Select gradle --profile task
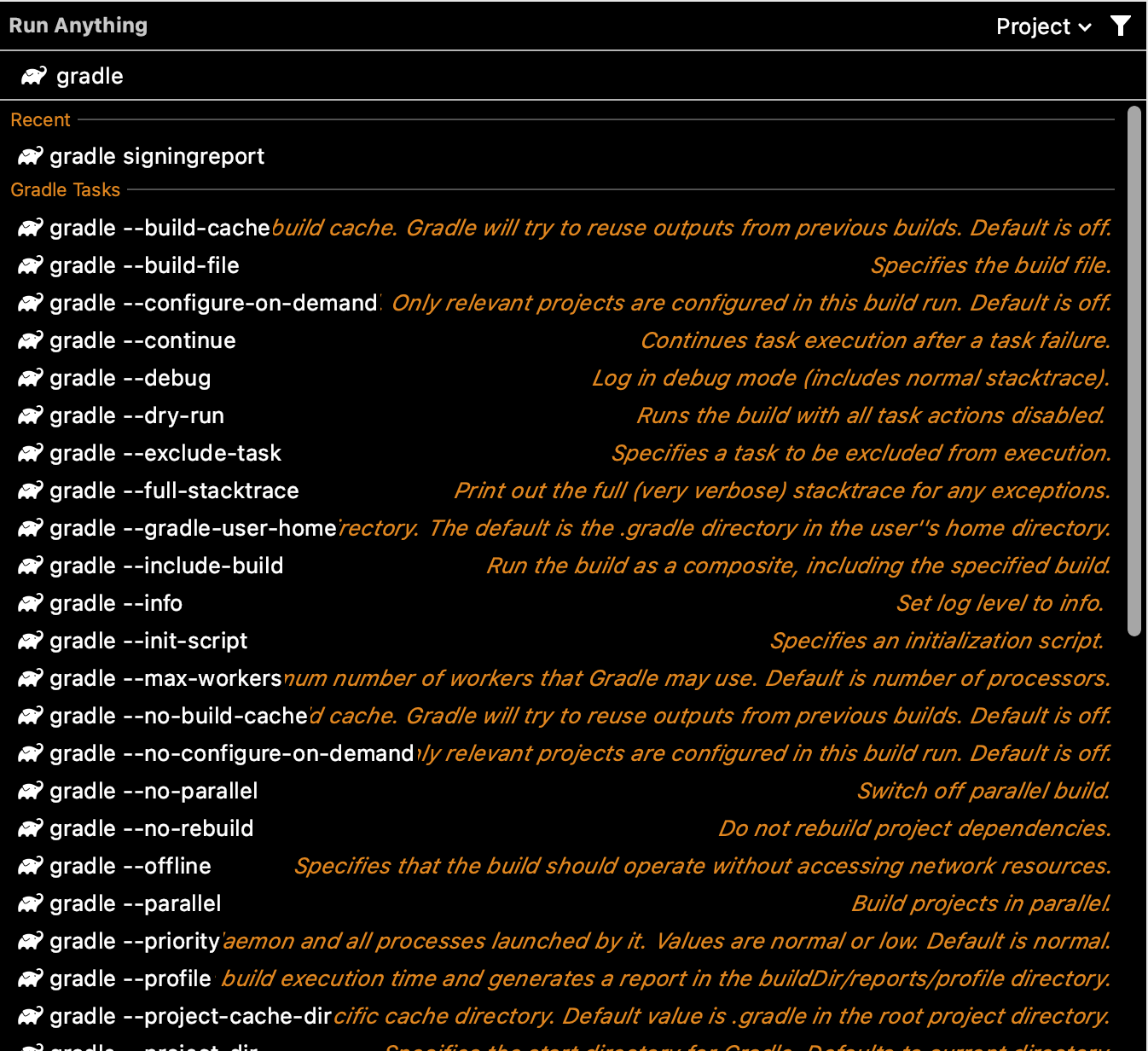 pos(563,978)
